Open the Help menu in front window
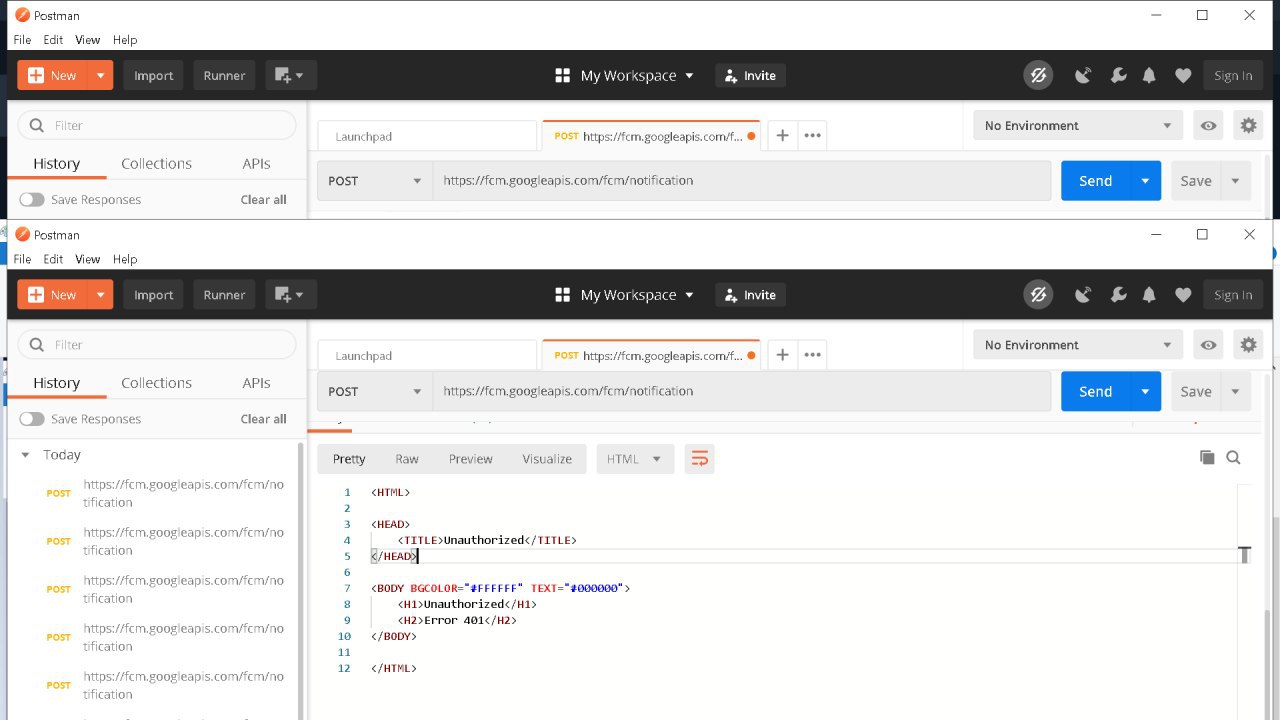Screen dimensions: 1280x720 click(x=125, y=259)
